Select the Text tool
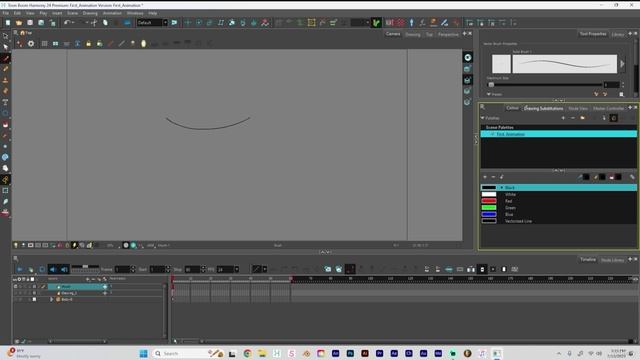 5,102
